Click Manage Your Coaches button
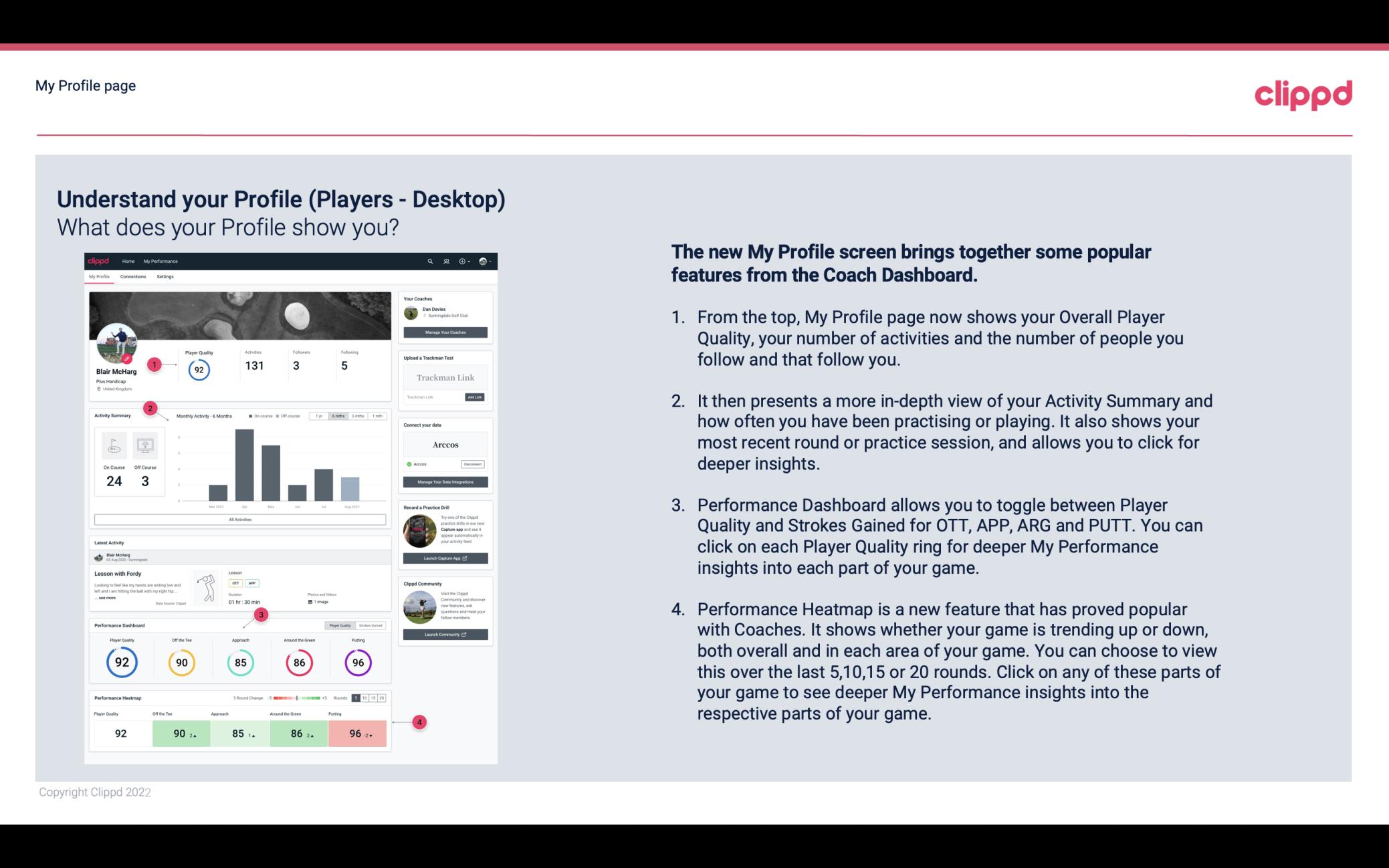1389x868 pixels. [446, 332]
